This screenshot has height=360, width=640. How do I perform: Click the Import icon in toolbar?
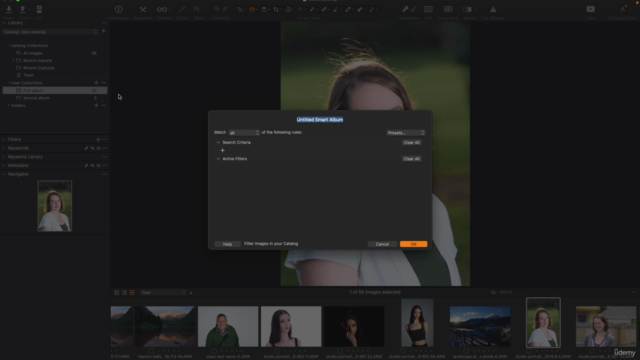(x=9, y=9)
